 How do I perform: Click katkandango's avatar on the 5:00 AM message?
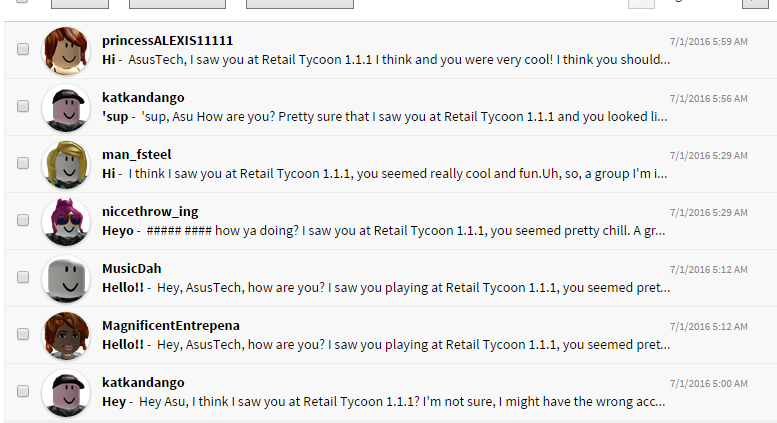(x=66, y=391)
